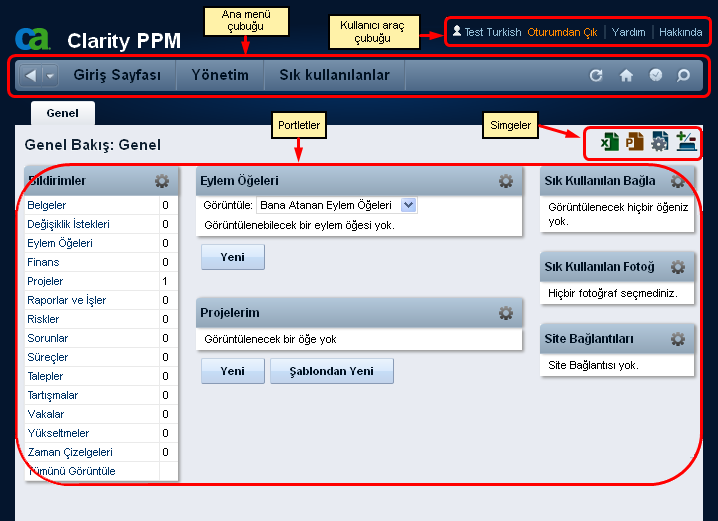Open Vakalar notifications link
The height and width of the screenshot is (521, 718).
pyautogui.click(x=45, y=414)
